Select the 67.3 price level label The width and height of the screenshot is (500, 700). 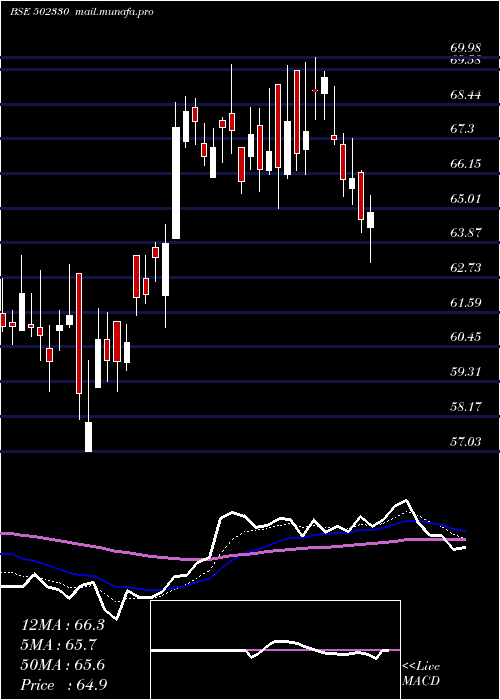462,129
